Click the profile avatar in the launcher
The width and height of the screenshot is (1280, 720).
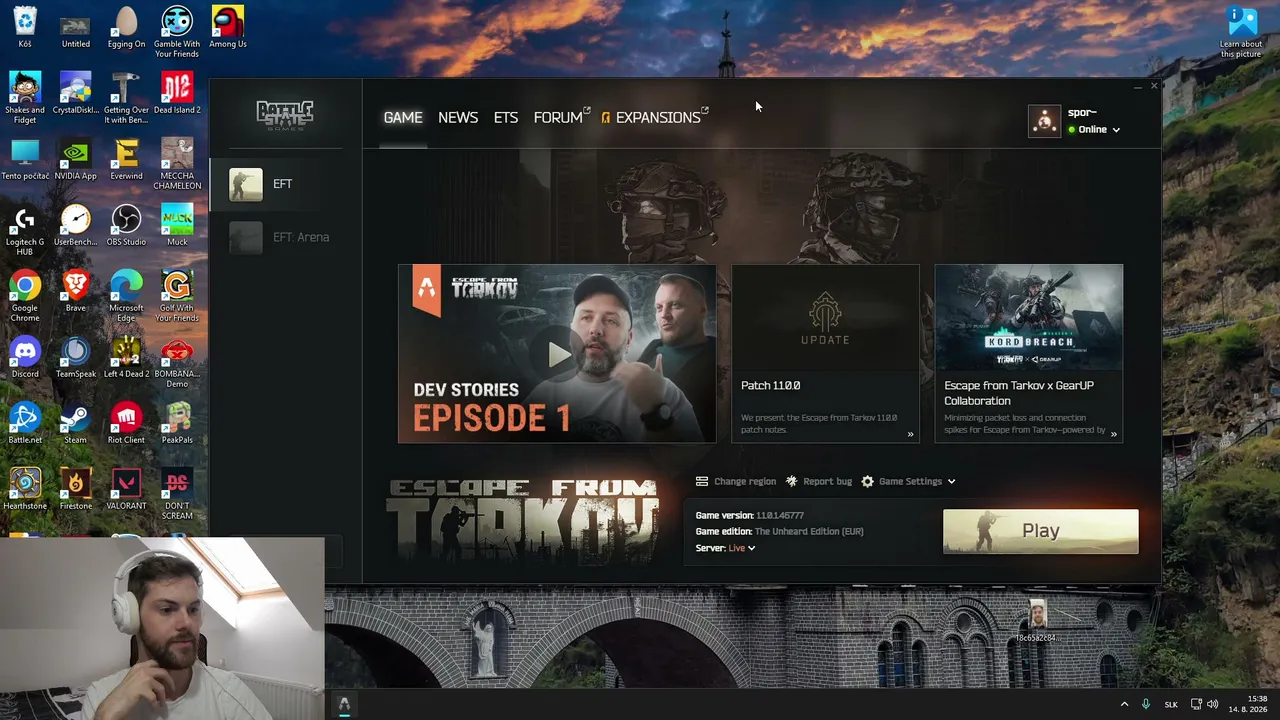1044,121
